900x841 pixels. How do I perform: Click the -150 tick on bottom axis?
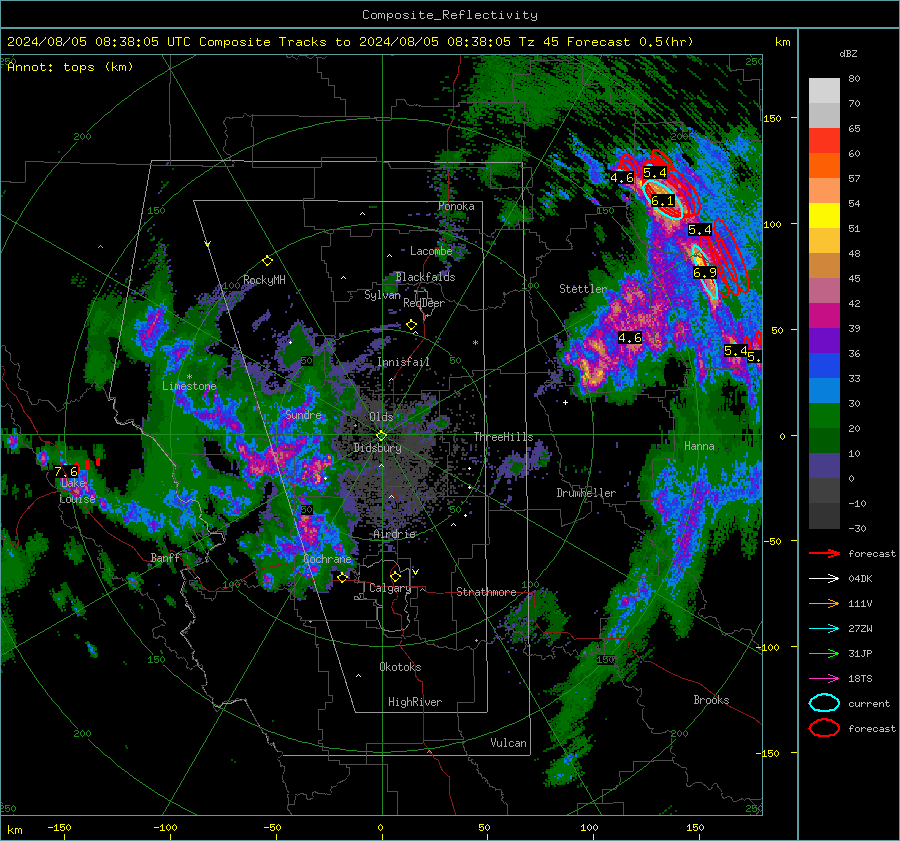59,828
